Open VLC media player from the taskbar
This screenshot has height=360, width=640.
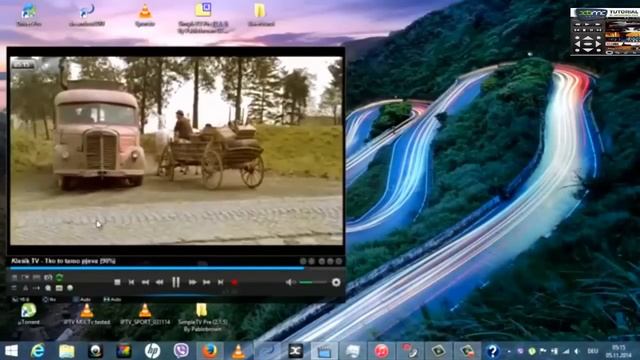[238, 351]
